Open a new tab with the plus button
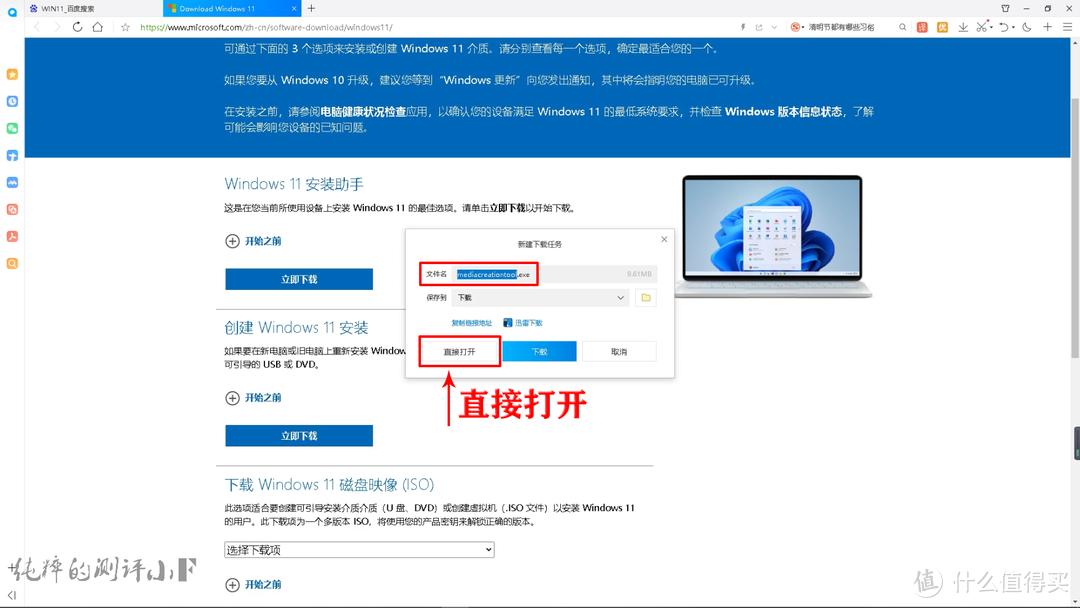The width and height of the screenshot is (1080, 608). (1046, 27)
